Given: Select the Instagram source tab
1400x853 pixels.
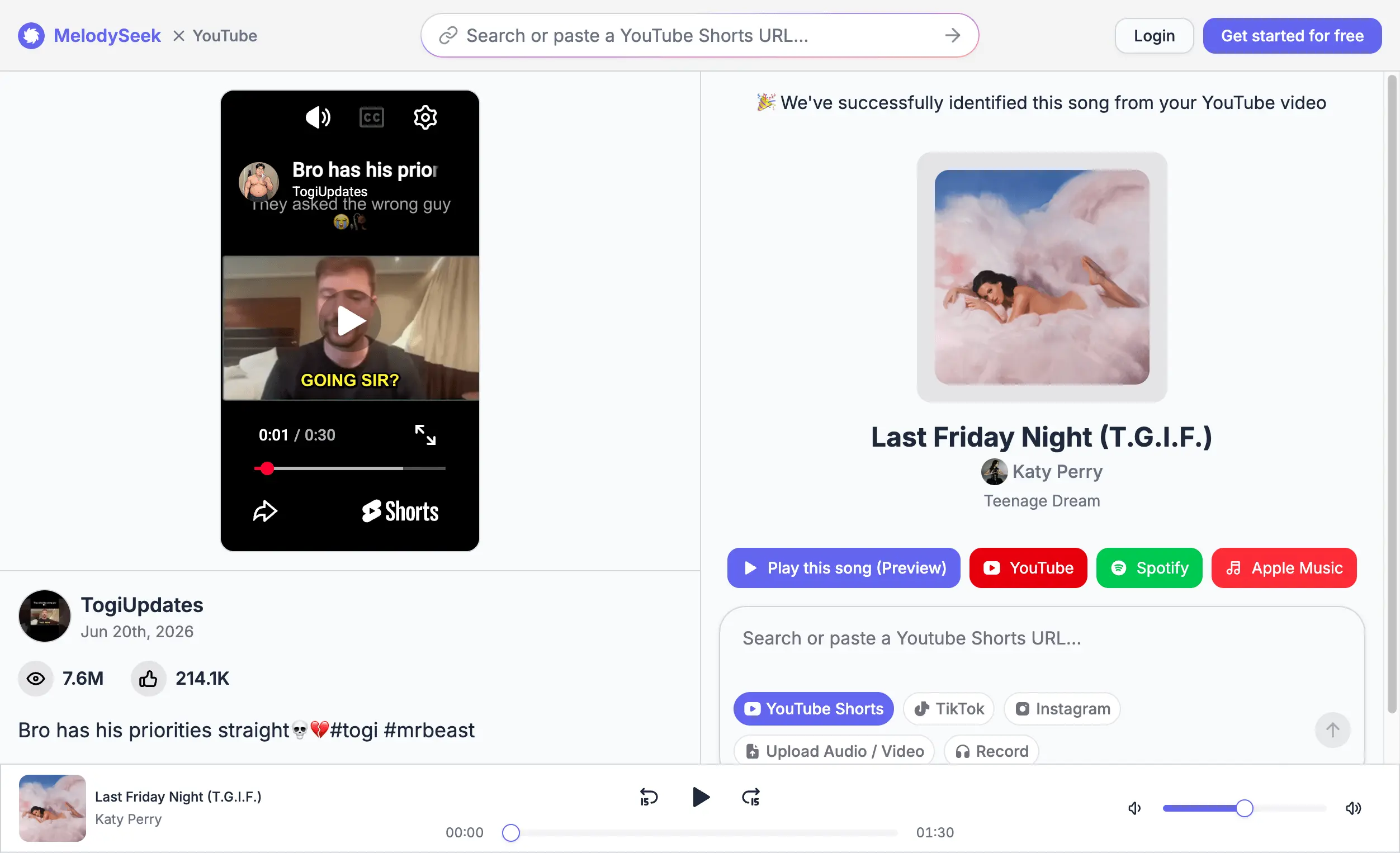Looking at the screenshot, I should click(1062, 709).
